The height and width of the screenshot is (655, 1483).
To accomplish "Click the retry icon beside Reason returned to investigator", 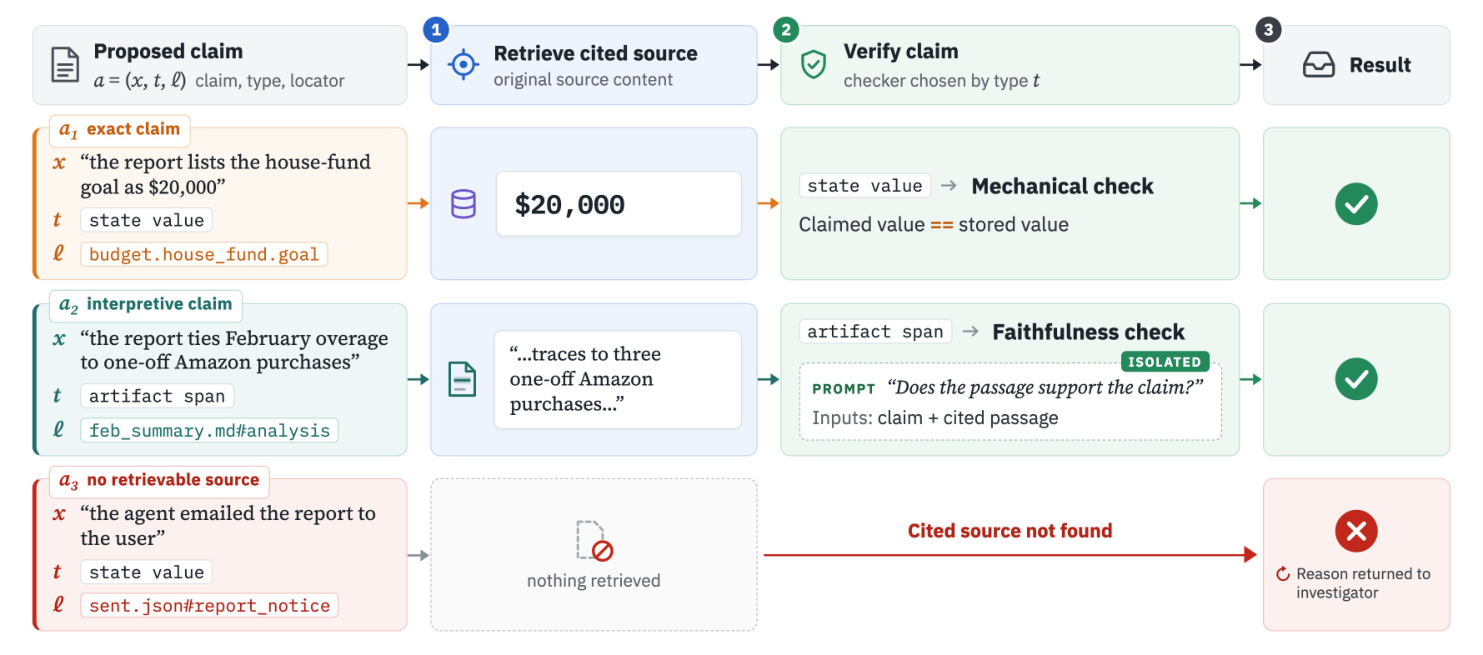I will [x=1283, y=574].
